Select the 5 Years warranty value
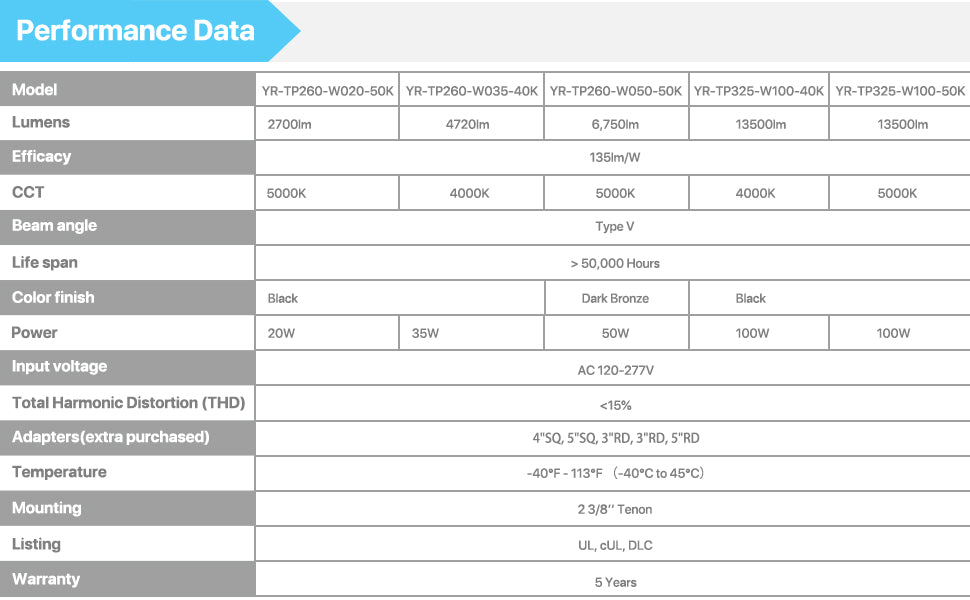Viewport: 970px width, 600px height. click(614, 582)
